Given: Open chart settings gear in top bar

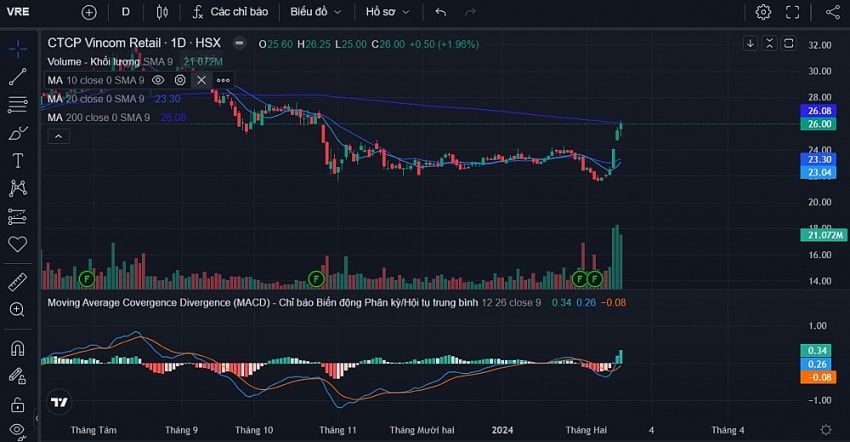Looking at the screenshot, I should point(763,12).
